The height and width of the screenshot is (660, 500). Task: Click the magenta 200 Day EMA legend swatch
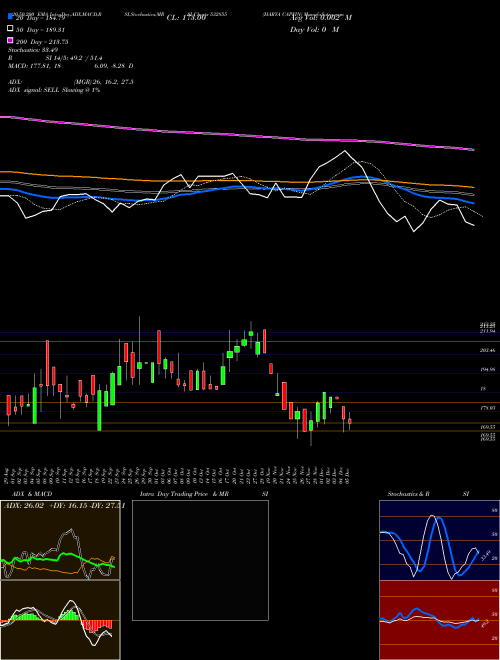(x=10, y=41)
